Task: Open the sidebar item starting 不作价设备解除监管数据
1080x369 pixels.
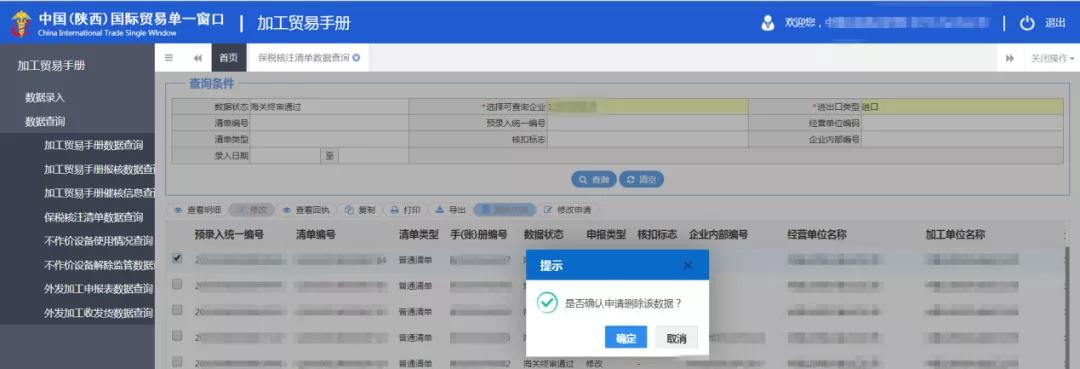Action: tap(98, 265)
